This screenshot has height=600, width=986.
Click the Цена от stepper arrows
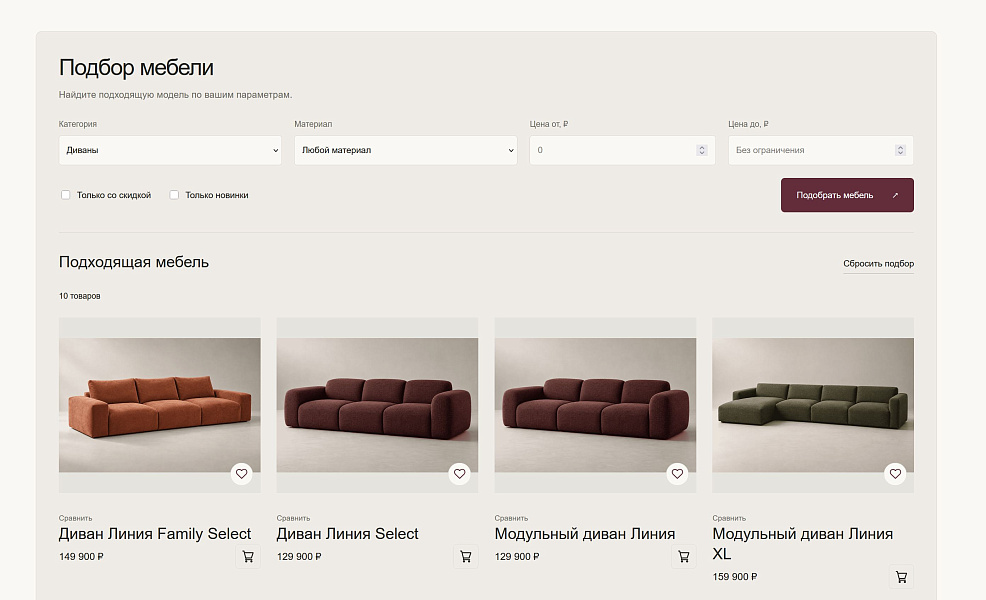(x=702, y=150)
